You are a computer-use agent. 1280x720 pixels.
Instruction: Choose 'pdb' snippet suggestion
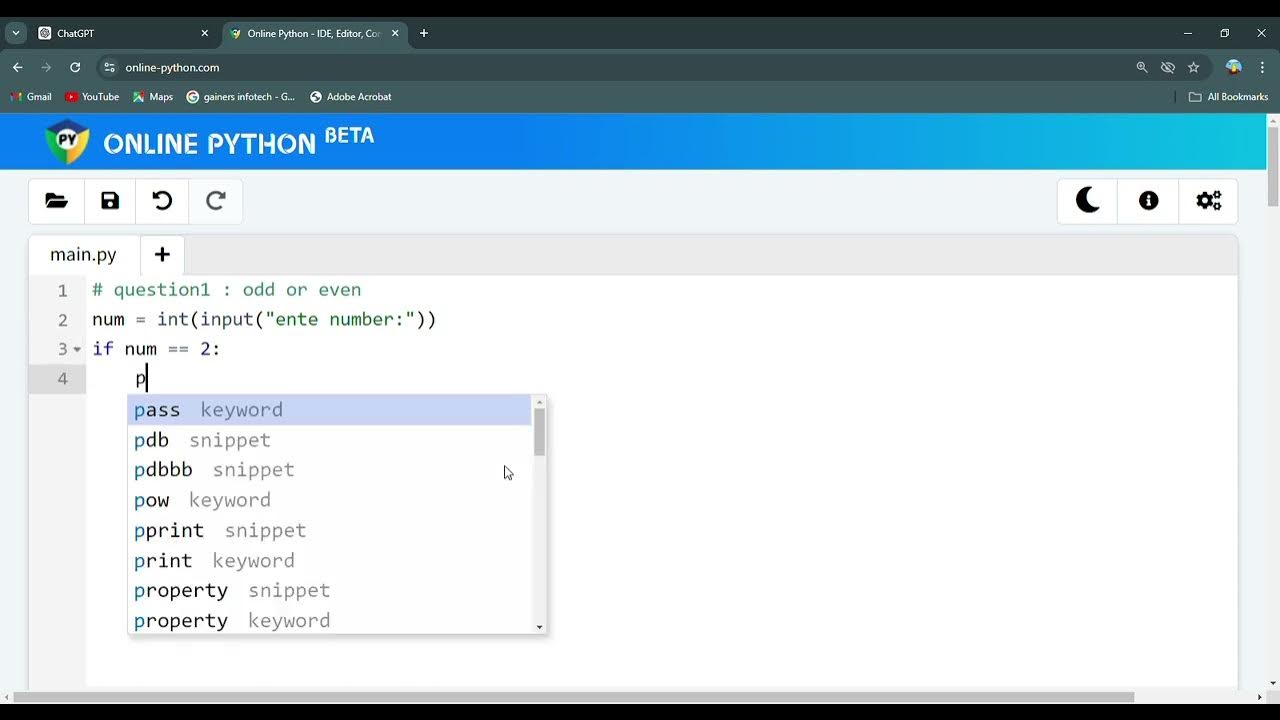pyautogui.click(x=330, y=440)
